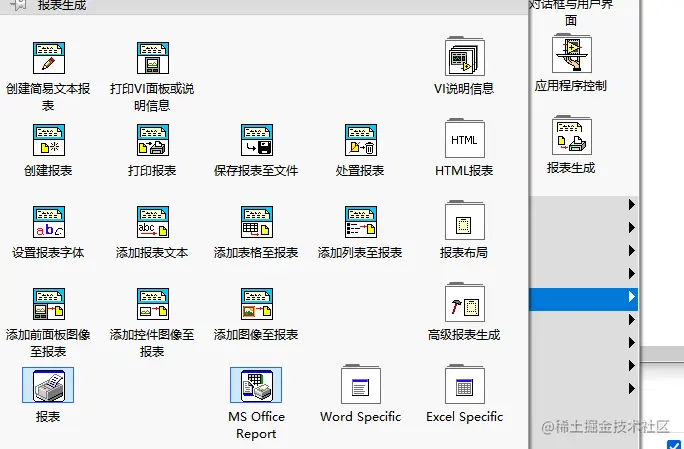Select the MS Office Report Express VI

point(256,385)
